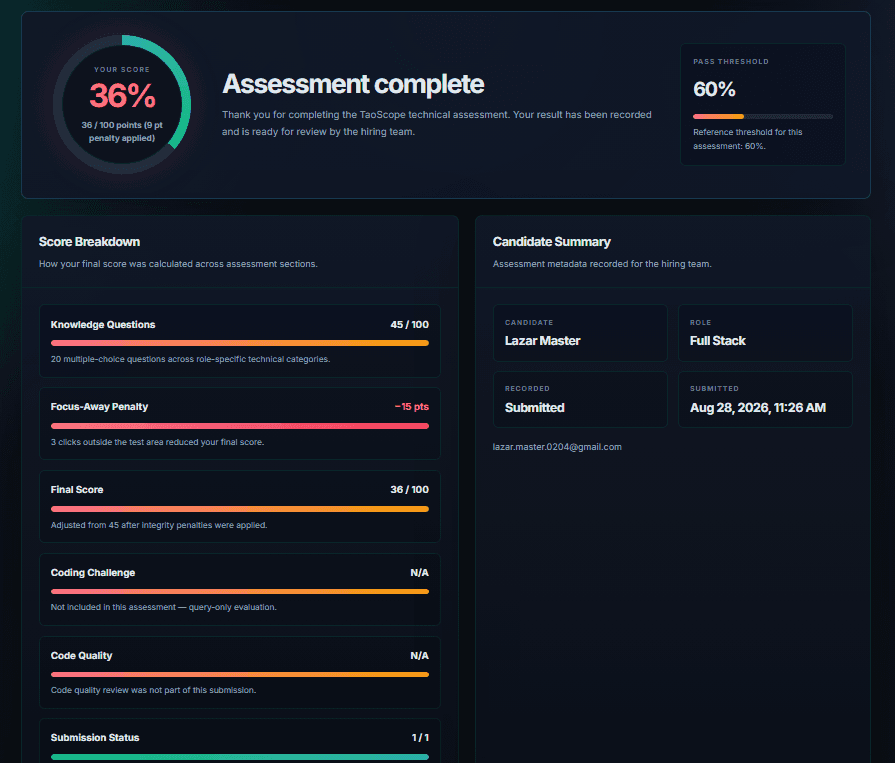Click the 'Submission Status' label
Viewport: 895px width, 763px height.
(x=95, y=738)
